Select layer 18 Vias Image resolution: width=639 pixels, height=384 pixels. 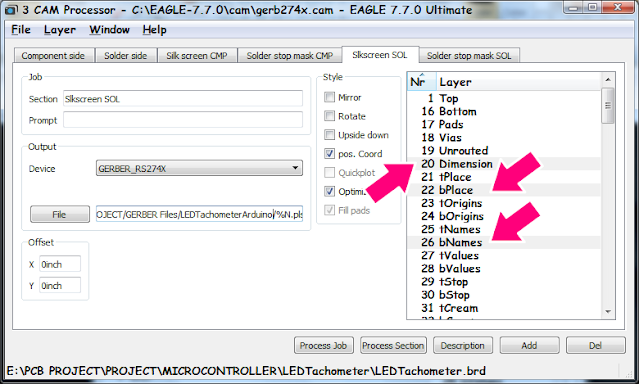click(504, 137)
